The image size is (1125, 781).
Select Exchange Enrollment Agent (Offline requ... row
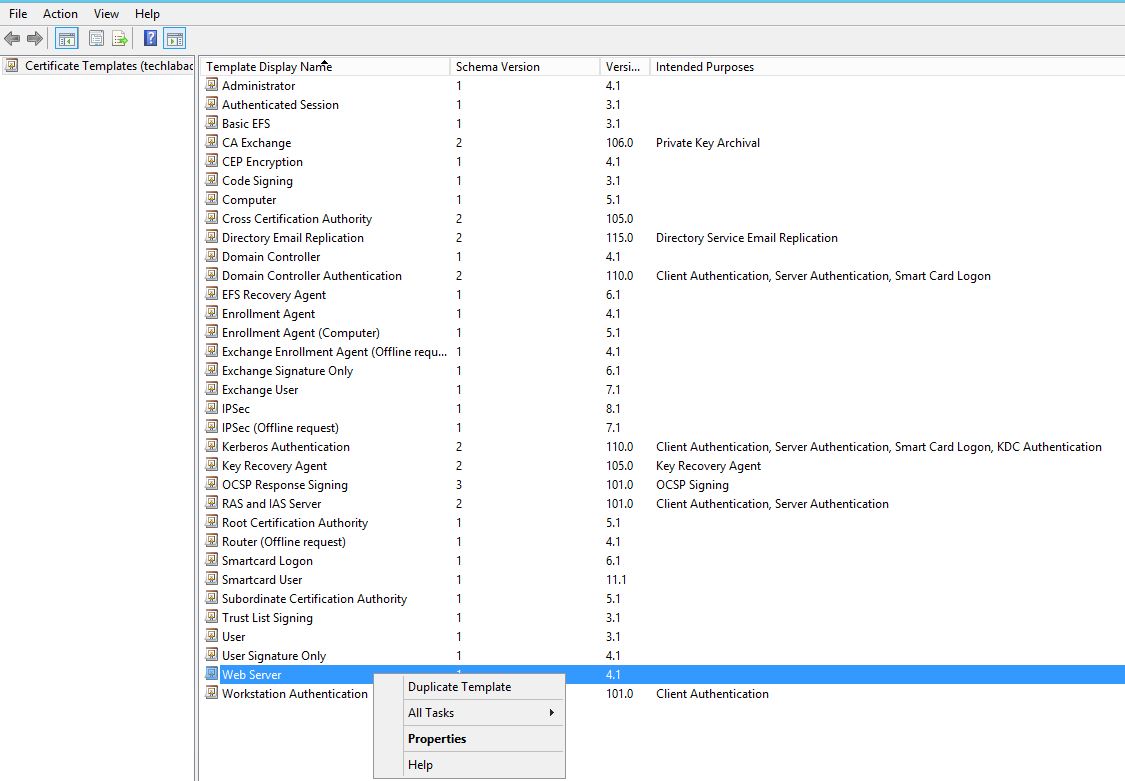pyautogui.click(x=662, y=351)
